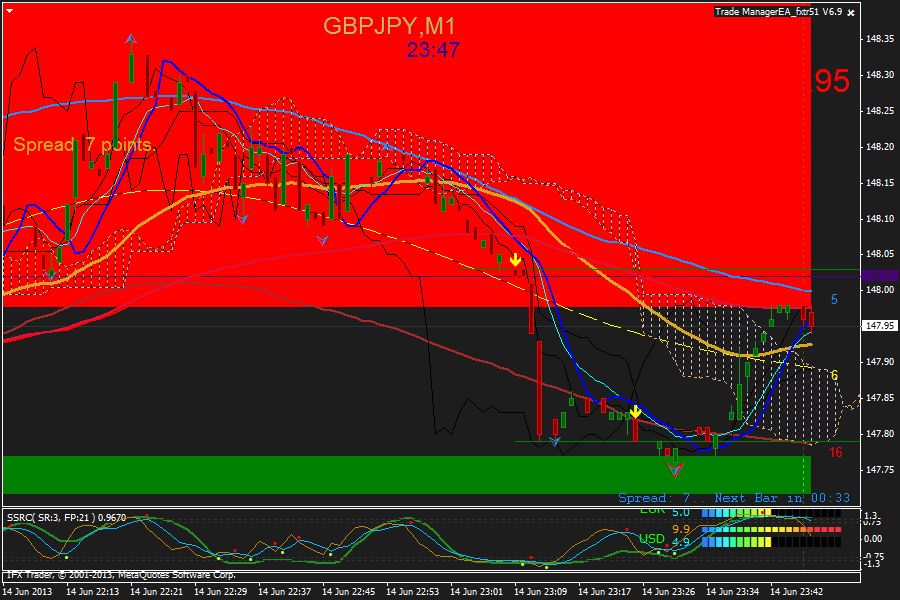The height and width of the screenshot is (600, 900).
Task: Click the '14 Jun 22:13' time axis label
Action: [92, 591]
